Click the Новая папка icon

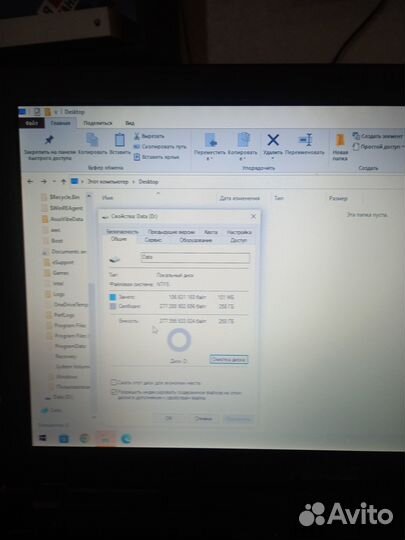(340, 141)
